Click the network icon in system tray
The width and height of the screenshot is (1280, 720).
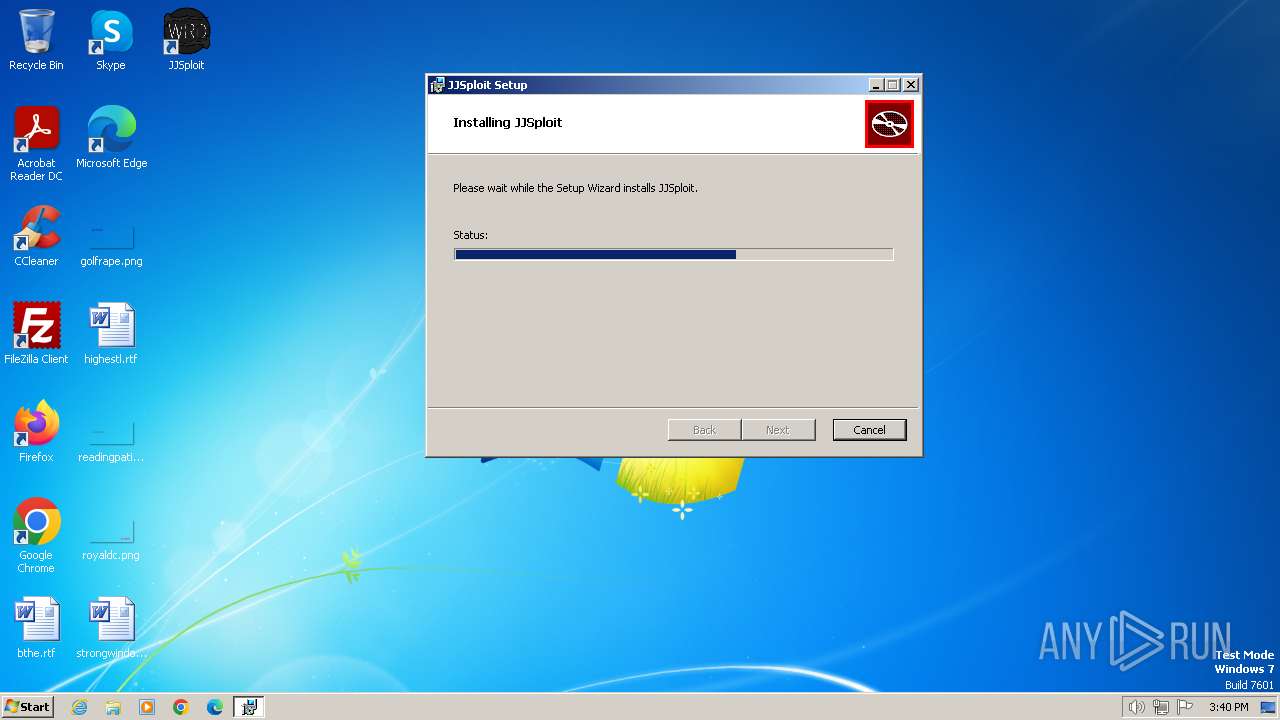(x=1160, y=707)
